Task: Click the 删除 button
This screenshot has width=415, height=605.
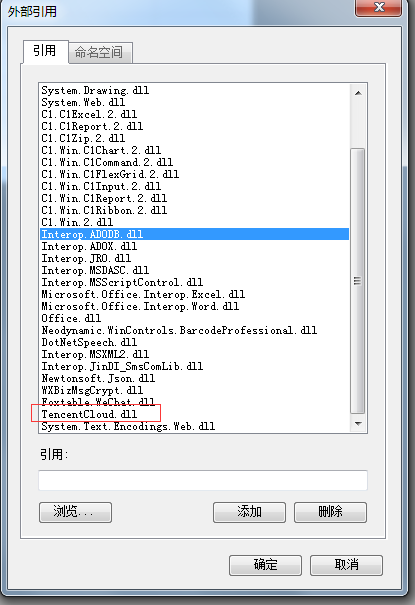Action: click(x=330, y=512)
